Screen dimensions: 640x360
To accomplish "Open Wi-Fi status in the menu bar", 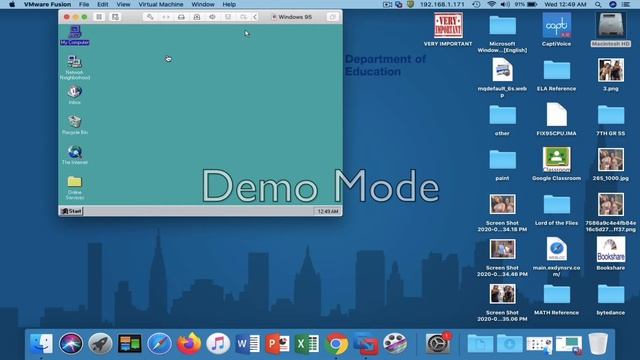I will [491, 4].
